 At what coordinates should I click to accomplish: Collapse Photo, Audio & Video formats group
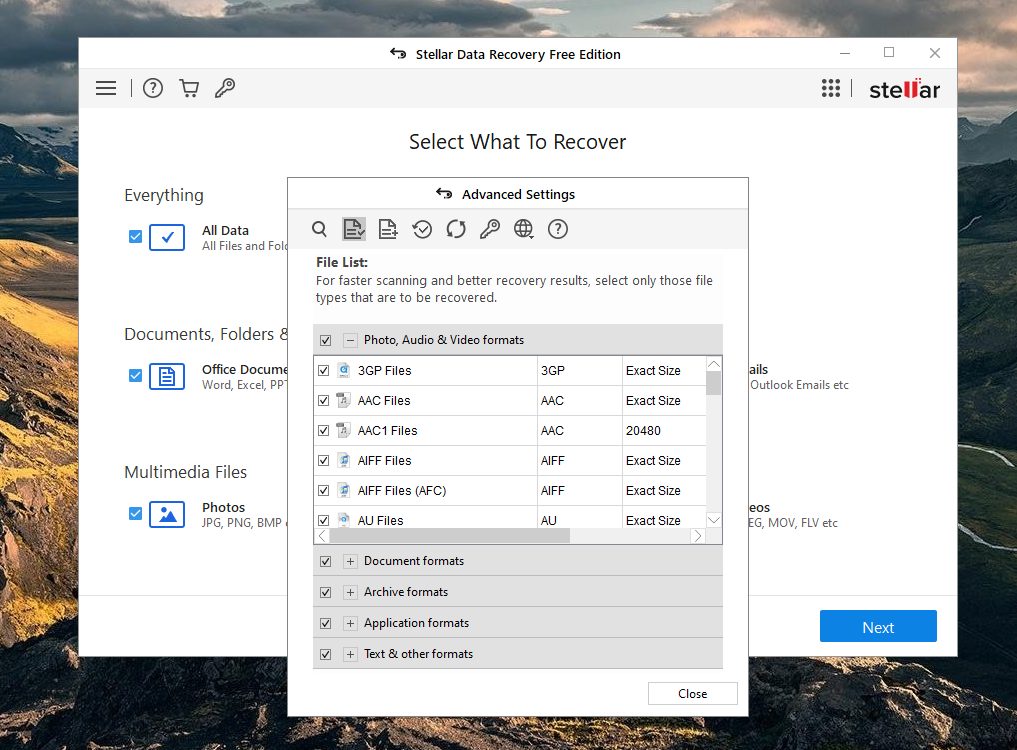click(350, 340)
